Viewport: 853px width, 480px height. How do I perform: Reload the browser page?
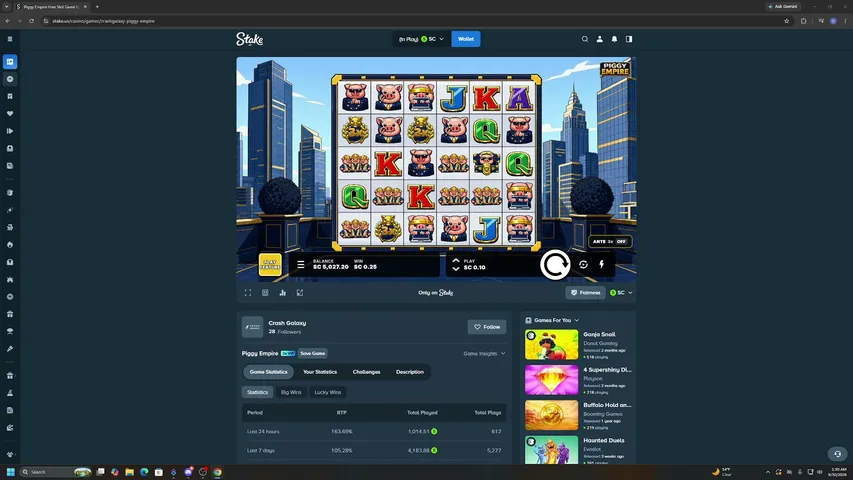point(32,21)
